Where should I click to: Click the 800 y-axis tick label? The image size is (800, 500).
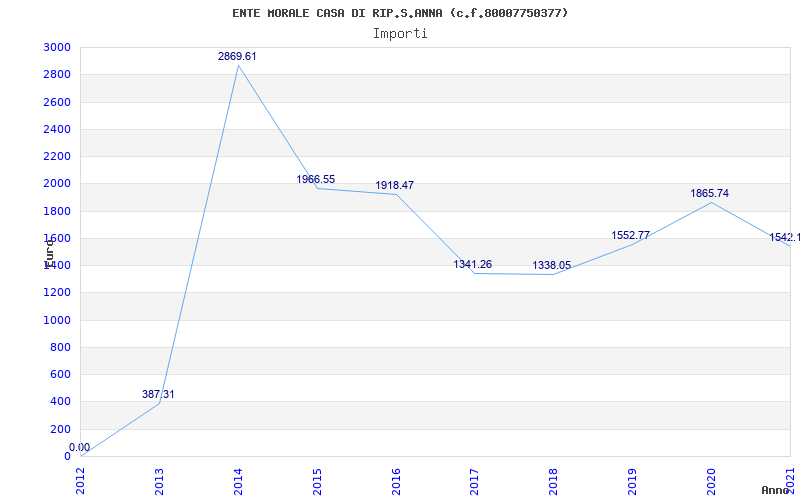60,347
